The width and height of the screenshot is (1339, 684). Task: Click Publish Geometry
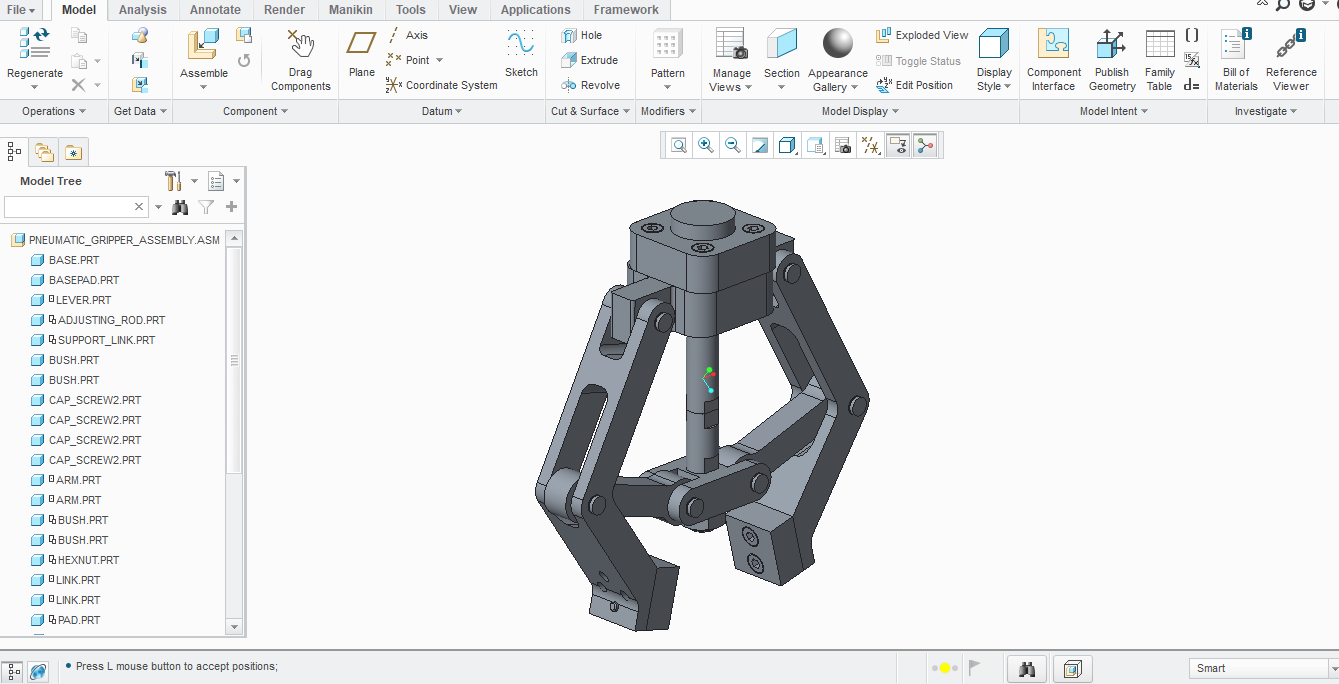coord(1112,59)
